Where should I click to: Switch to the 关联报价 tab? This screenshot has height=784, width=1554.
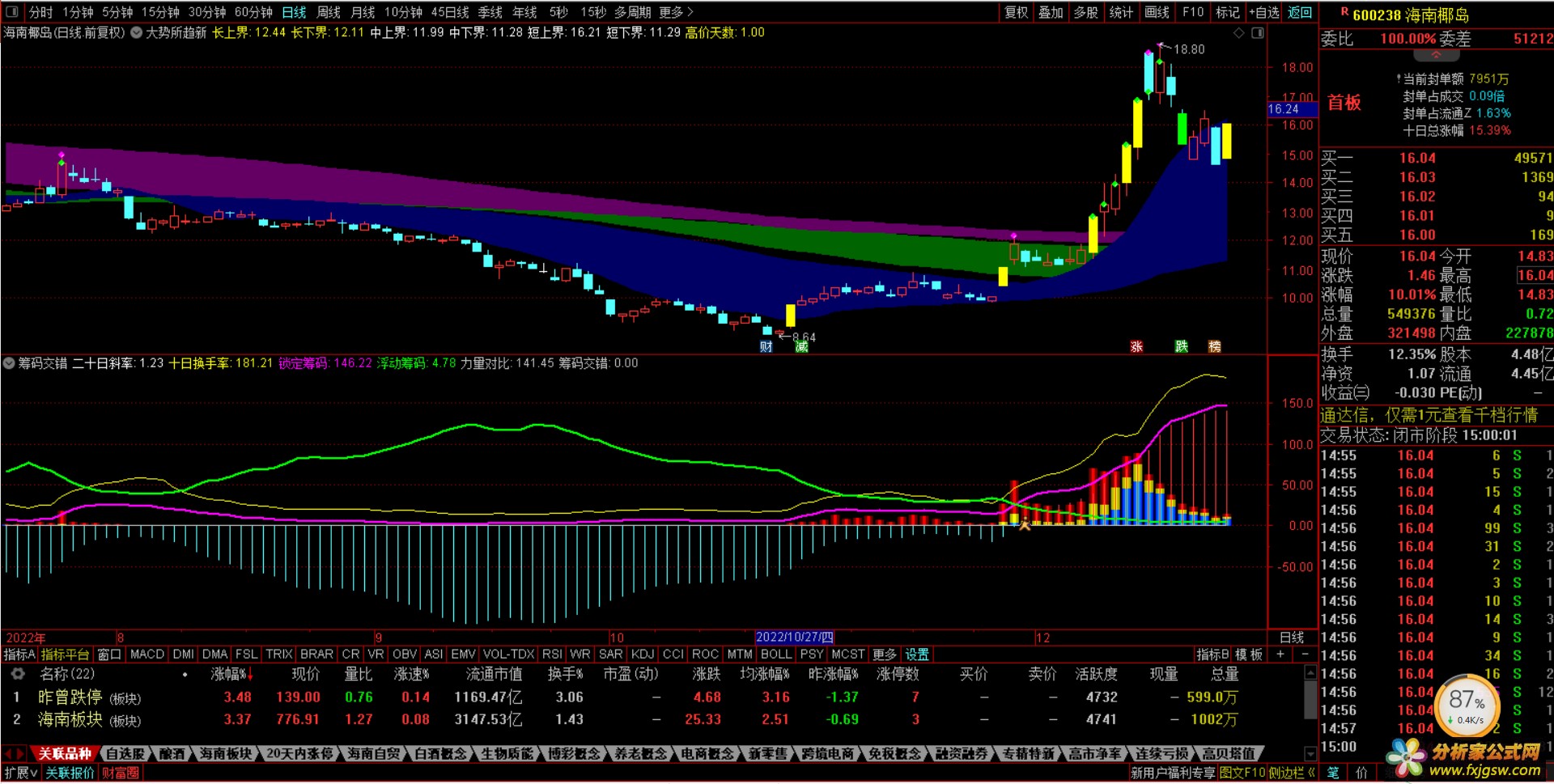point(70,773)
